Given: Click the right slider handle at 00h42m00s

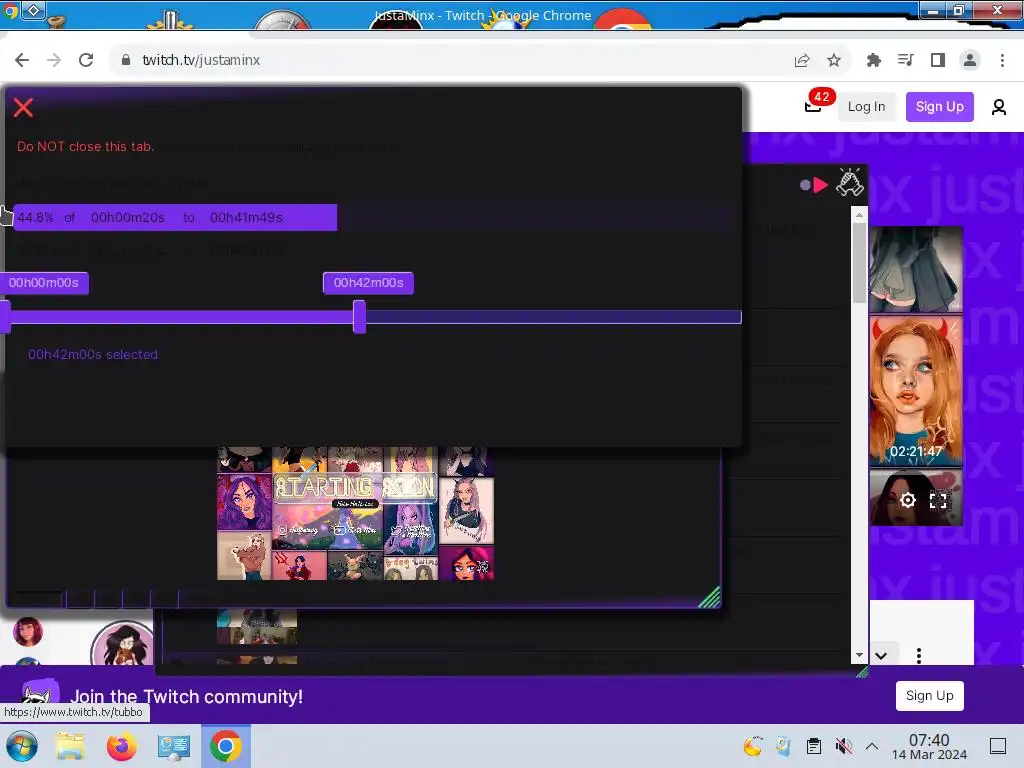Looking at the screenshot, I should click(x=359, y=317).
